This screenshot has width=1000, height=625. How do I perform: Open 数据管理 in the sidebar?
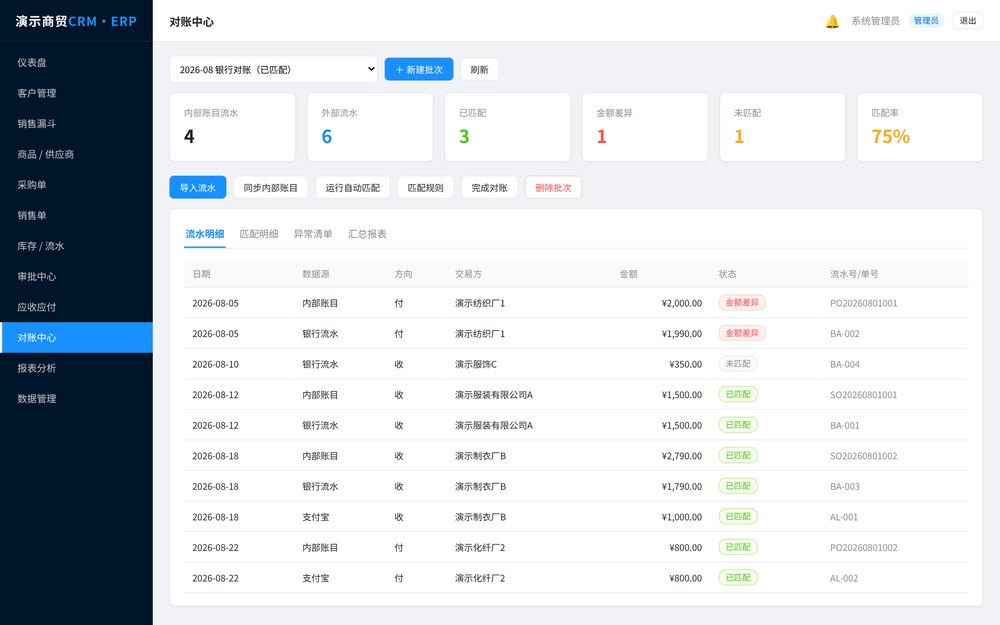[77, 399]
